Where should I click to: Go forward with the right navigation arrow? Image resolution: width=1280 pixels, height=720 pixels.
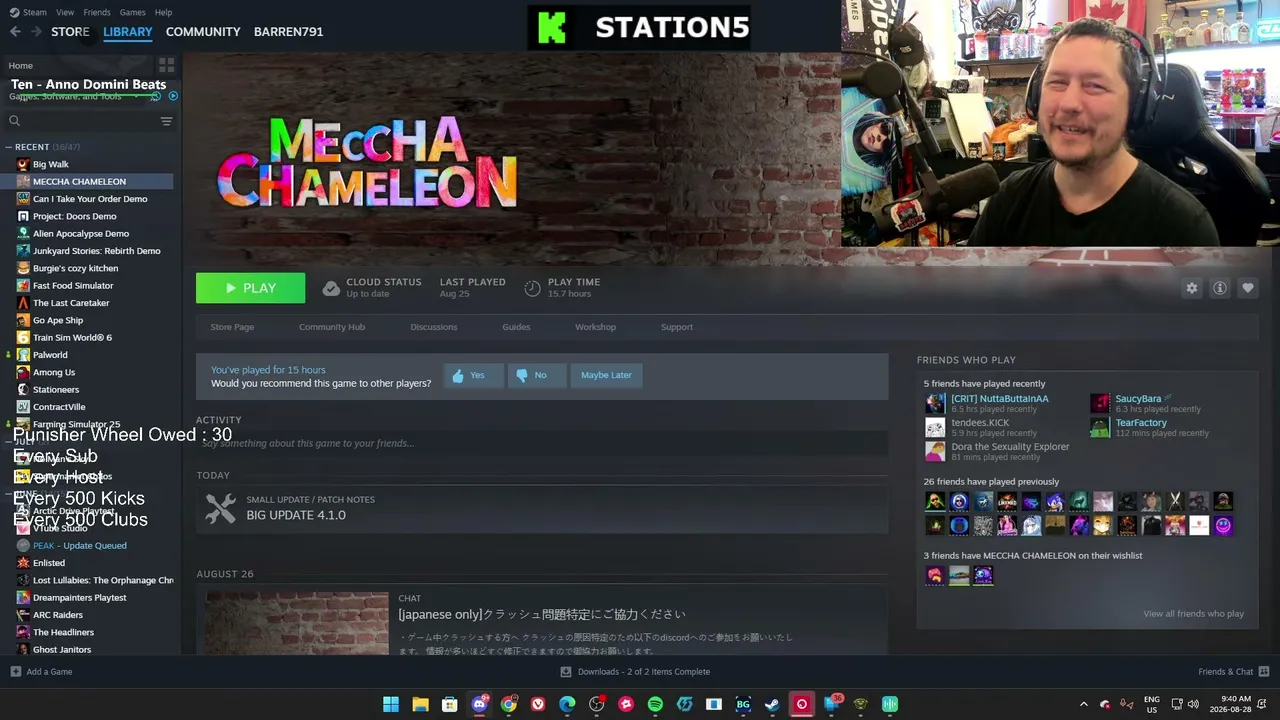pos(36,32)
